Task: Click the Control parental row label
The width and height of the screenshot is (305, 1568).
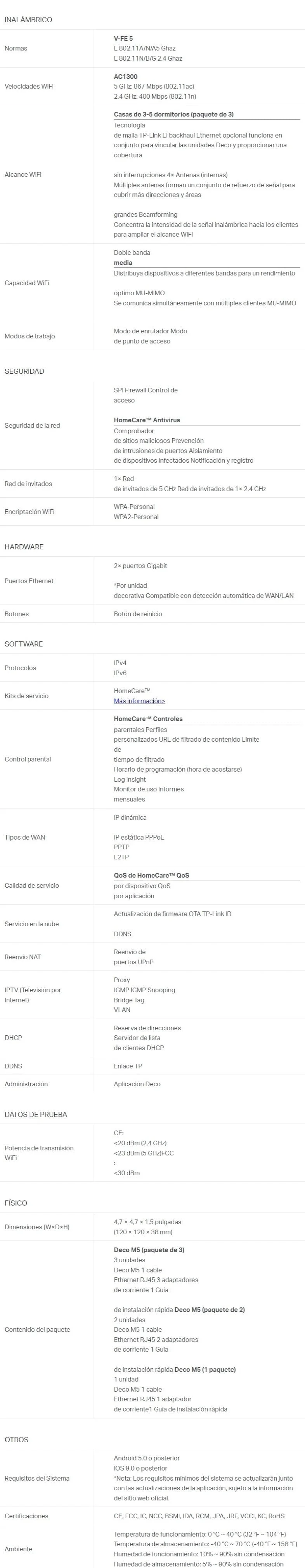Action: (x=28, y=759)
